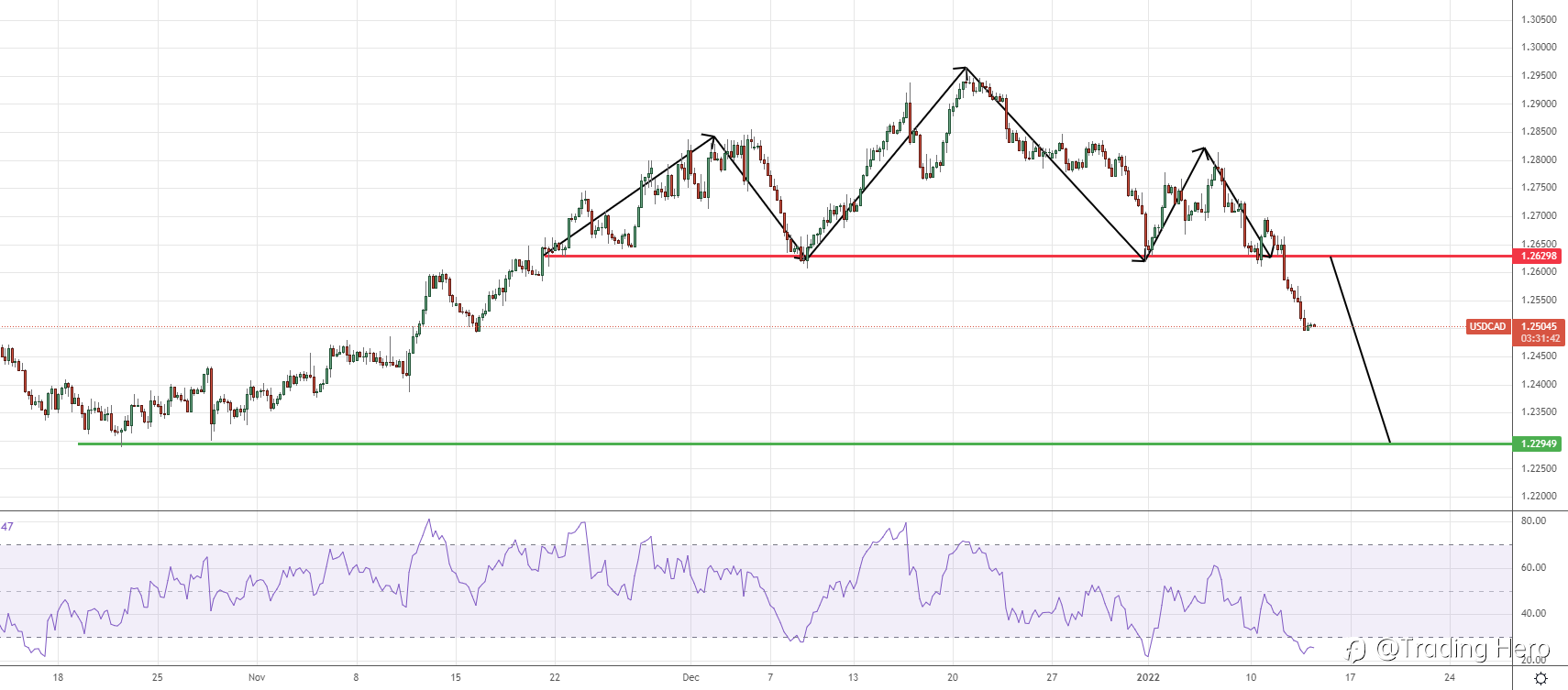The height and width of the screenshot is (690, 1568).
Task: Click the Nov date axis label
Action: point(257,677)
